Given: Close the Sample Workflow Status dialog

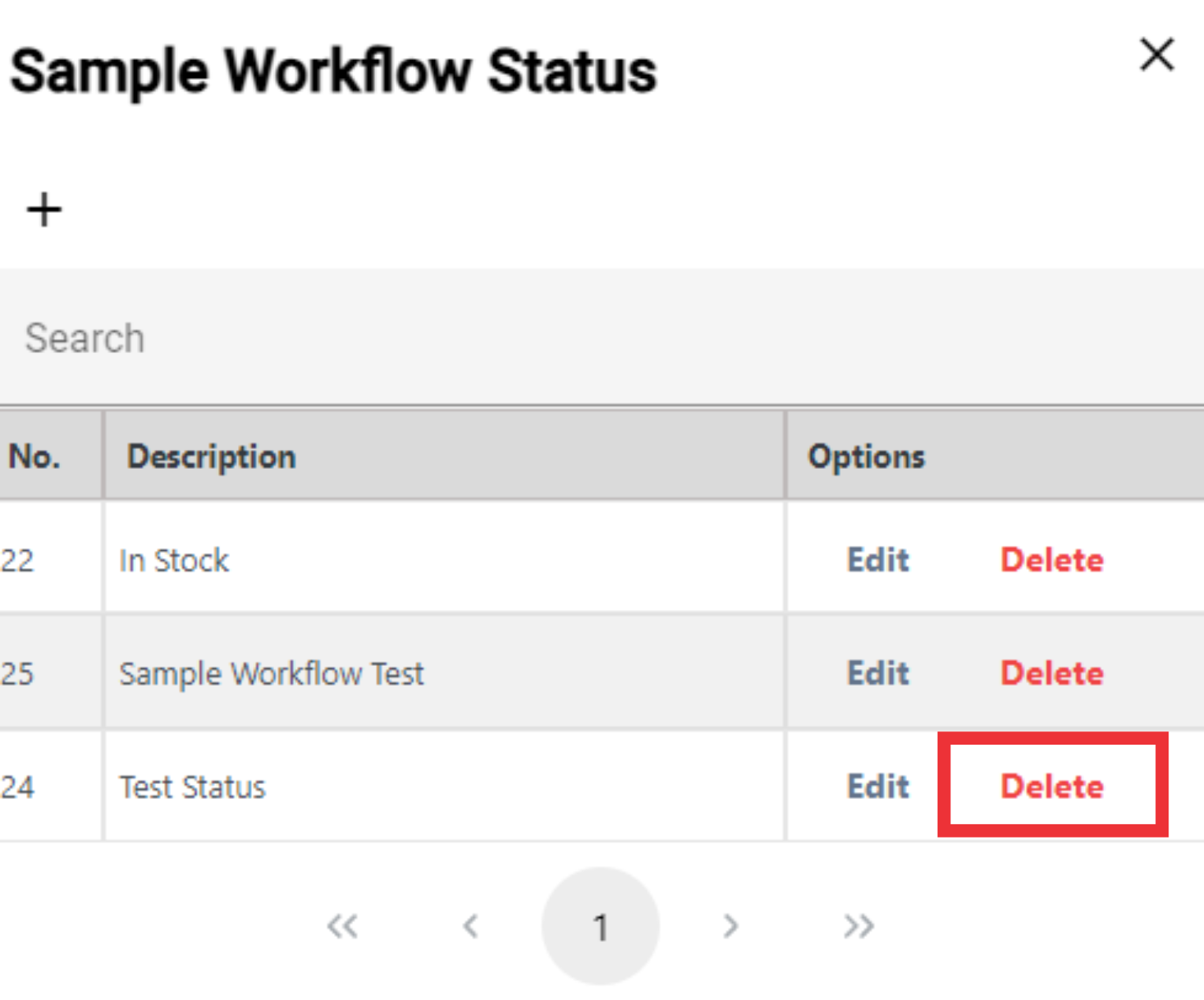Looking at the screenshot, I should point(1157,54).
